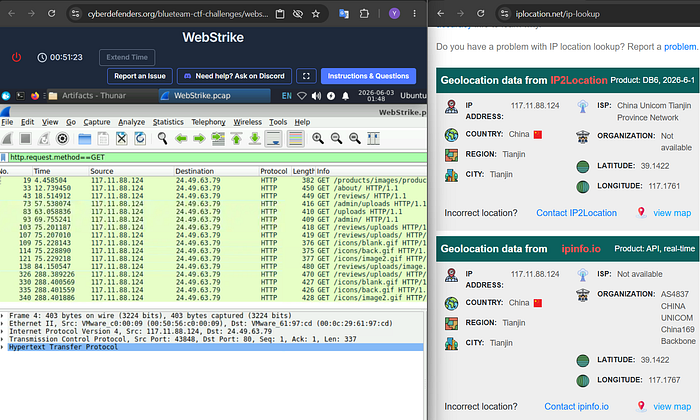Click view map in IP2Location section

(672, 213)
